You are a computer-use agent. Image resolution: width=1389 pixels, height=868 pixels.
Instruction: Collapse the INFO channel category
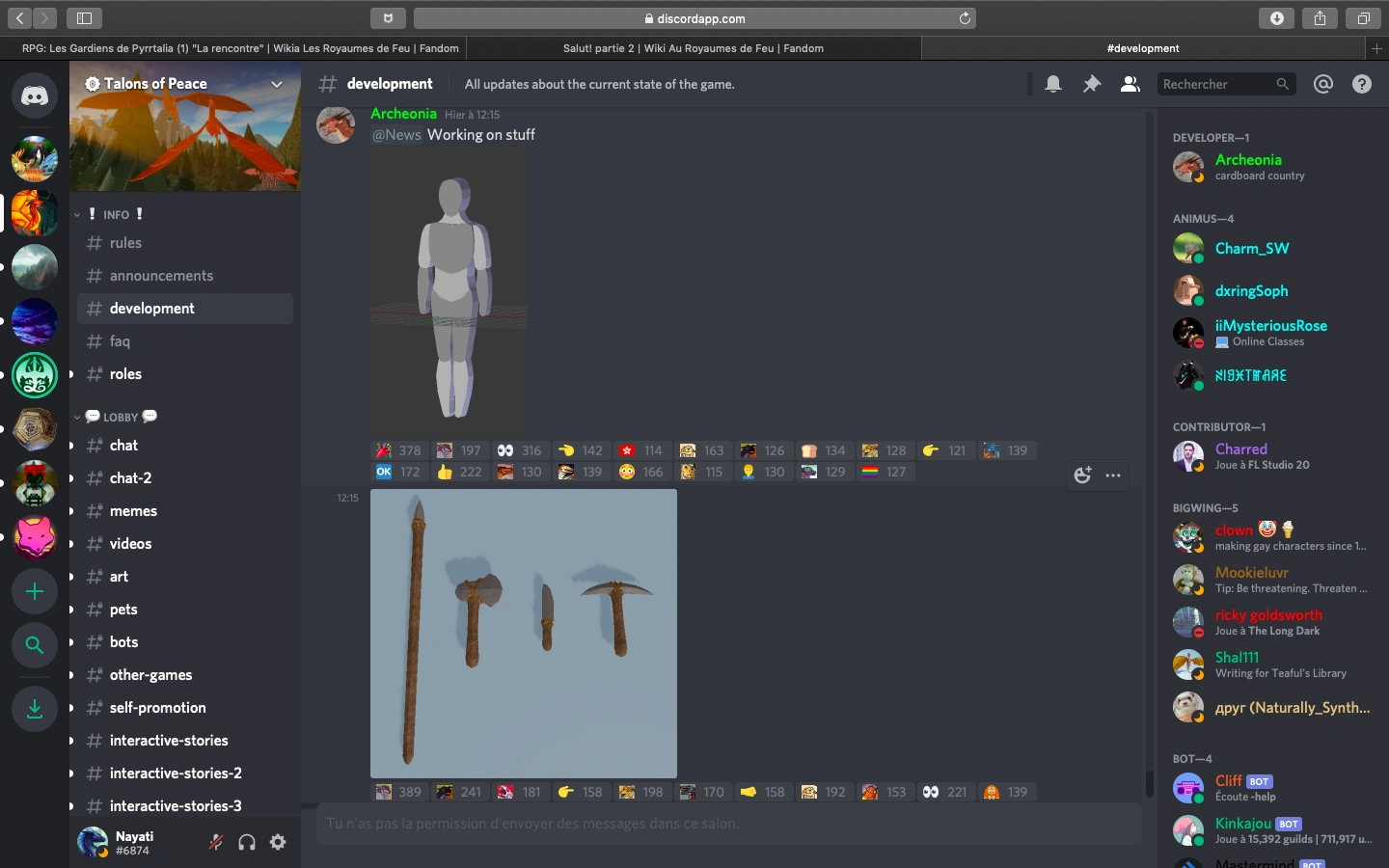point(116,214)
